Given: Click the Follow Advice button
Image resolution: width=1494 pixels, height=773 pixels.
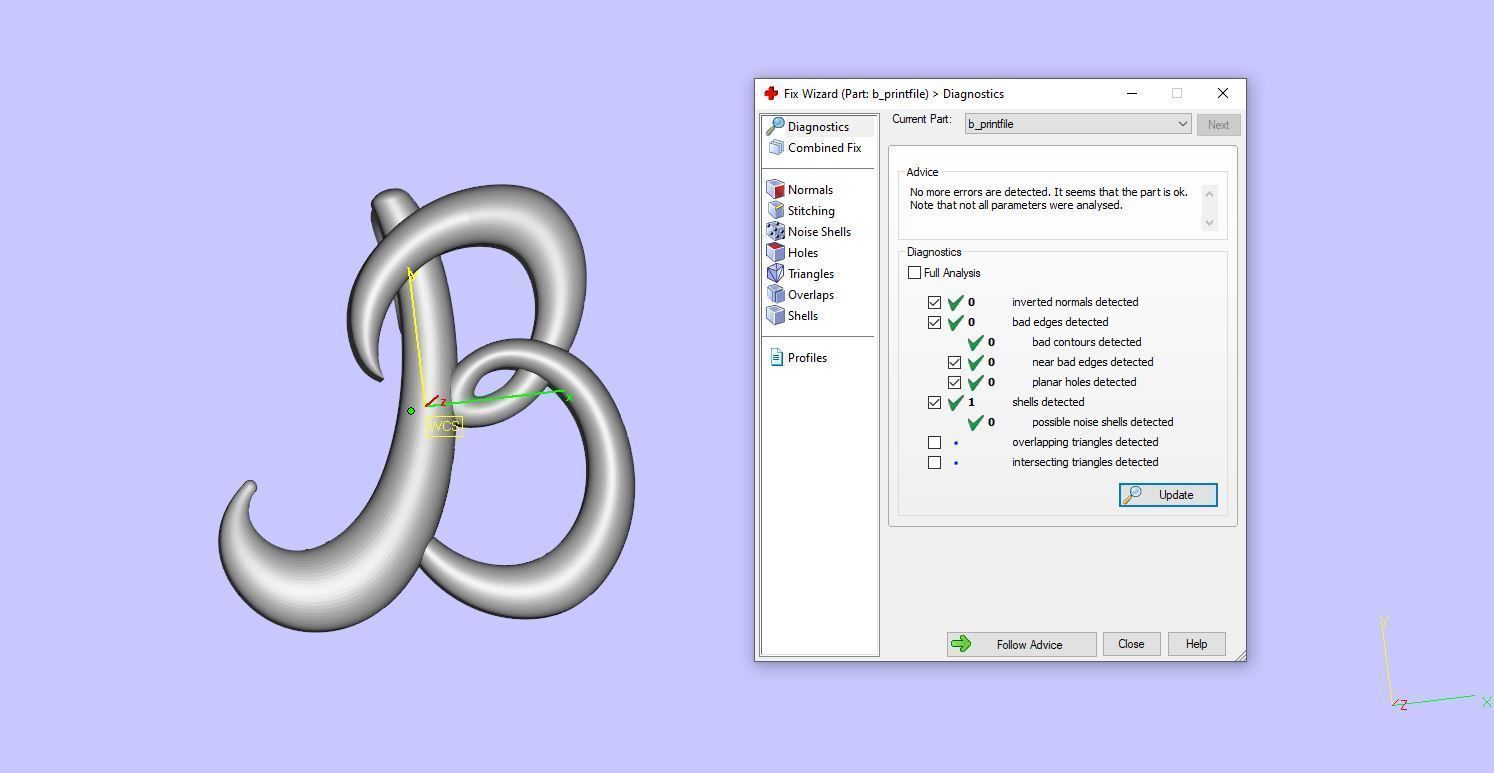Looking at the screenshot, I should [x=1022, y=644].
